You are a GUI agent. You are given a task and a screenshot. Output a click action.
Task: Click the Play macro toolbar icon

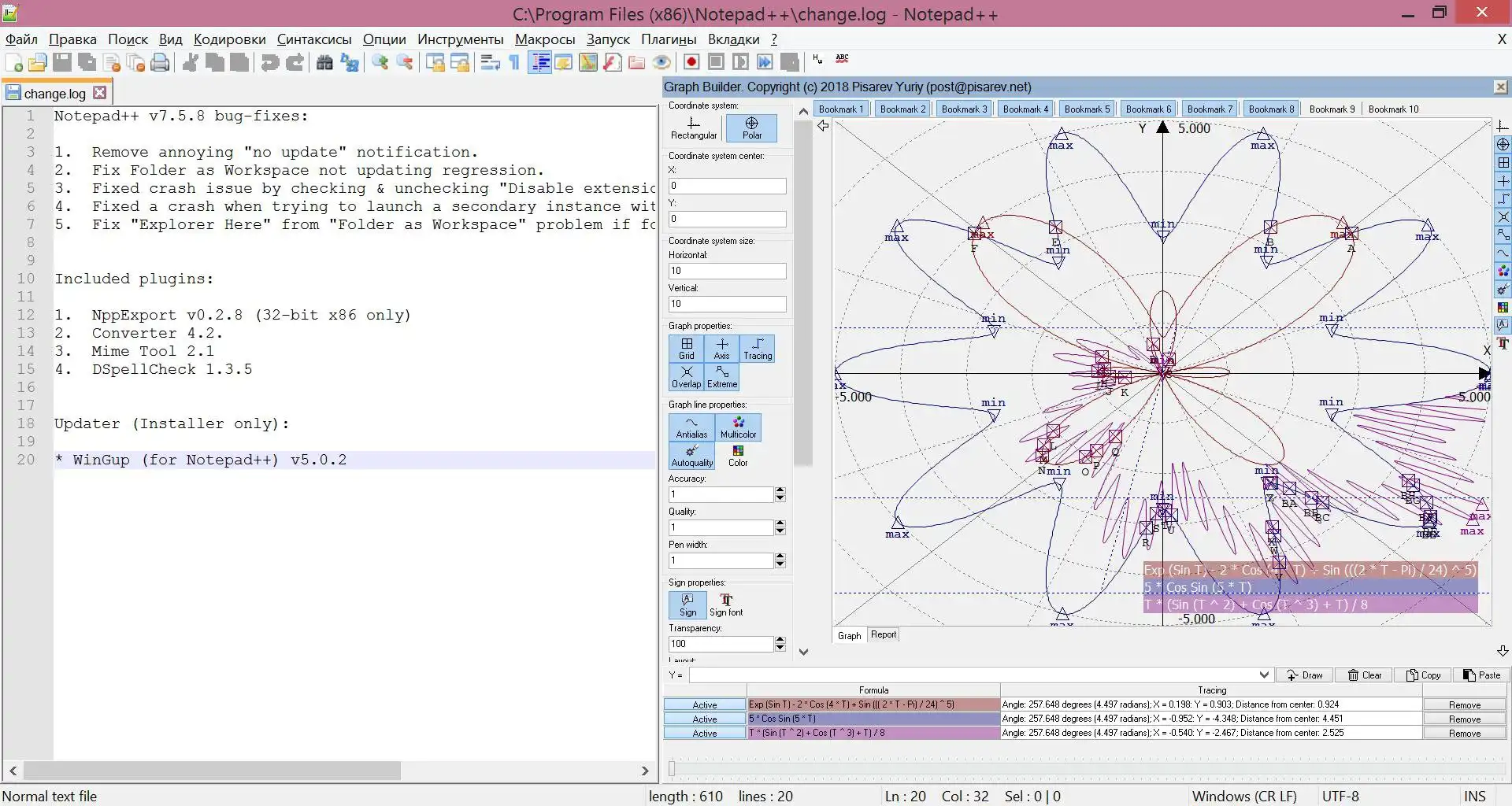[x=740, y=62]
